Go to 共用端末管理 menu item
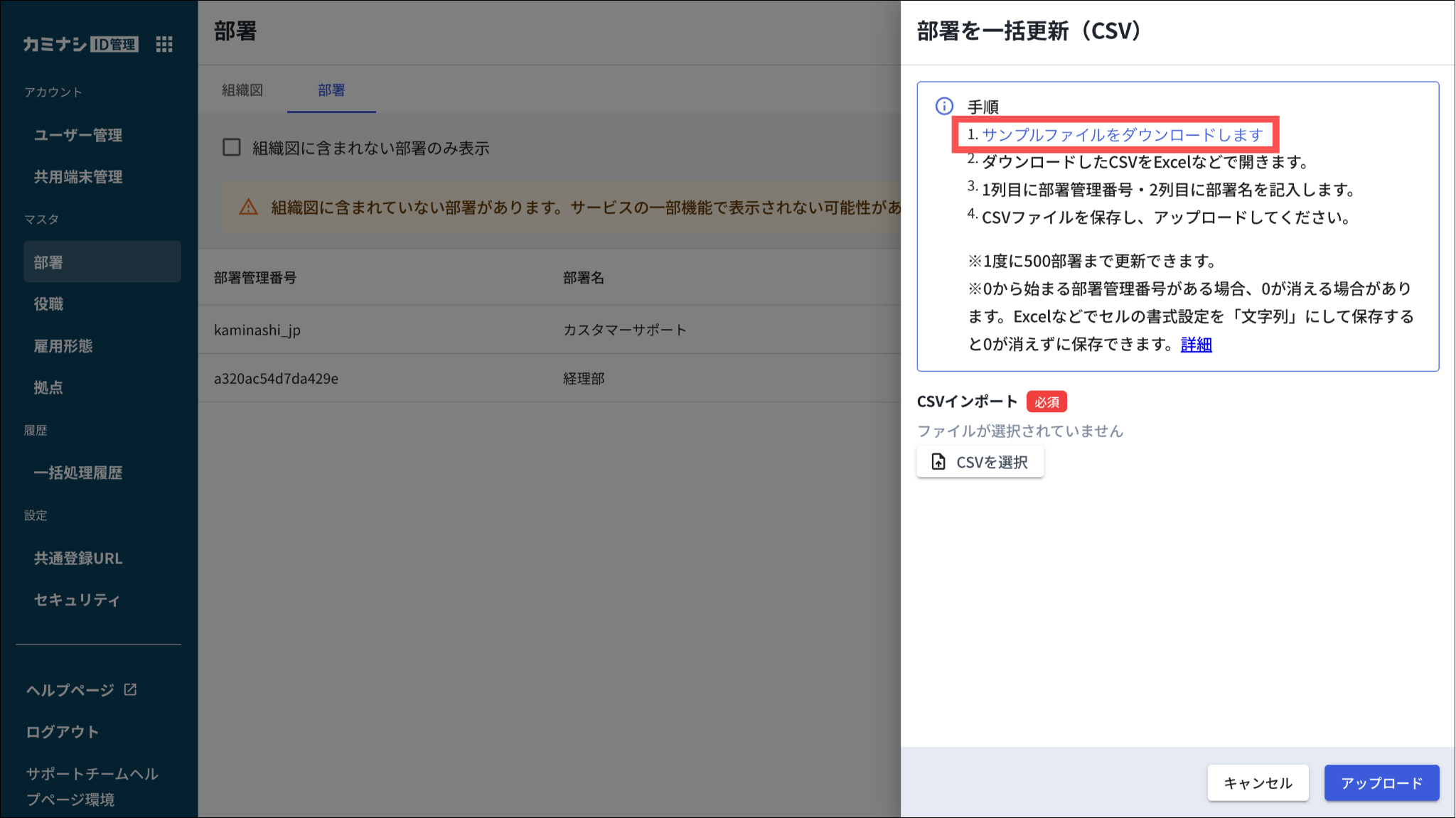This screenshot has width=1456, height=818. coord(78,177)
